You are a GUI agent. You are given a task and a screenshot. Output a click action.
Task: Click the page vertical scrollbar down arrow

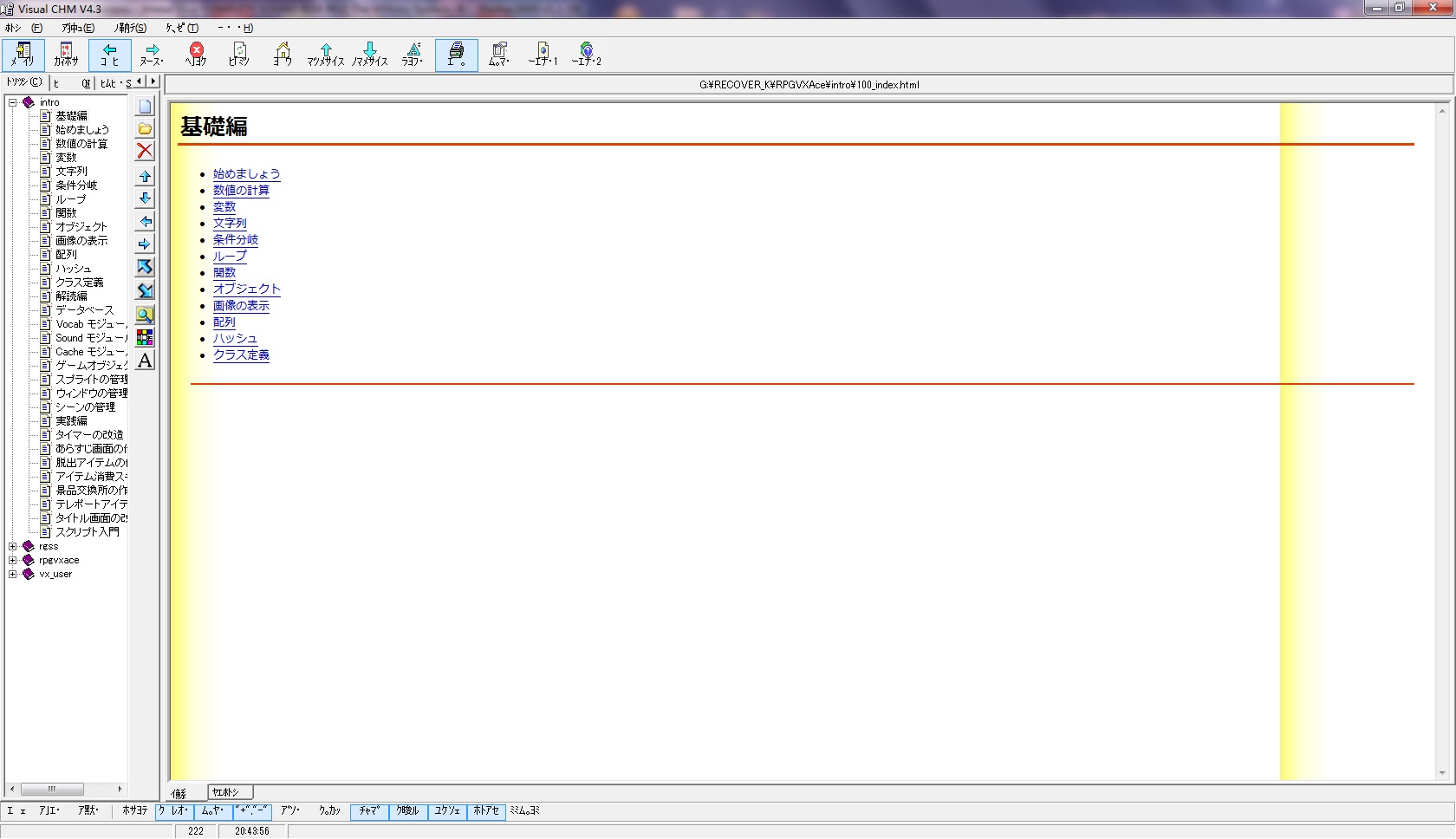coord(1442,773)
